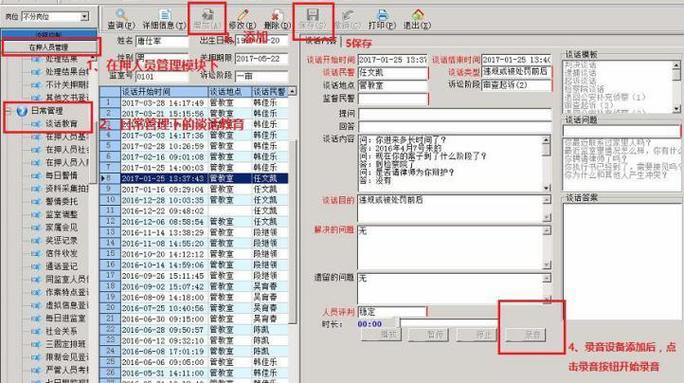Click the audio progress bar beside 时长
The image size is (684, 383).
[x=449, y=323]
